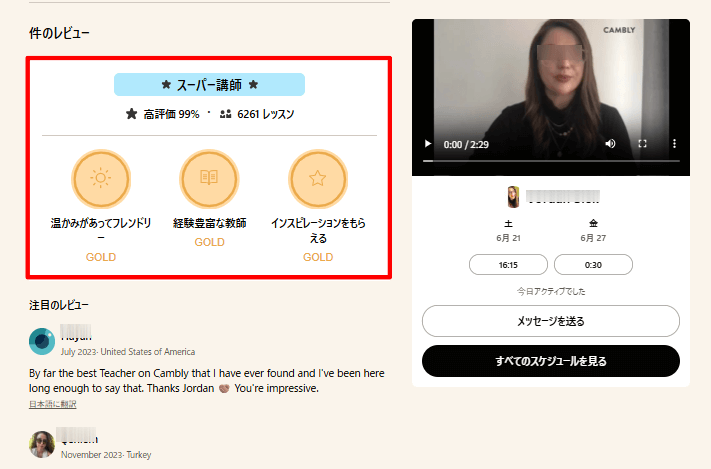Select the 16:15 time slot
This screenshot has width=711, height=469.
[x=508, y=265]
